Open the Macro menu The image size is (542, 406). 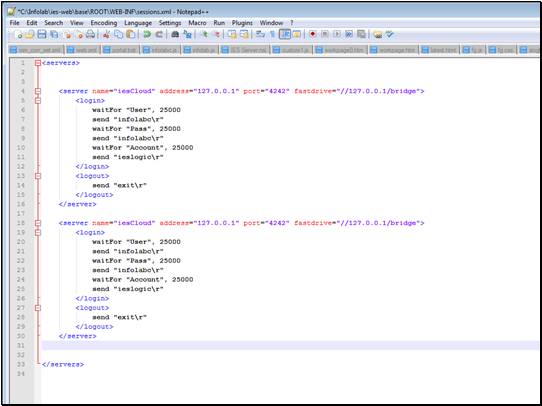pyautogui.click(x=197, y=23)
